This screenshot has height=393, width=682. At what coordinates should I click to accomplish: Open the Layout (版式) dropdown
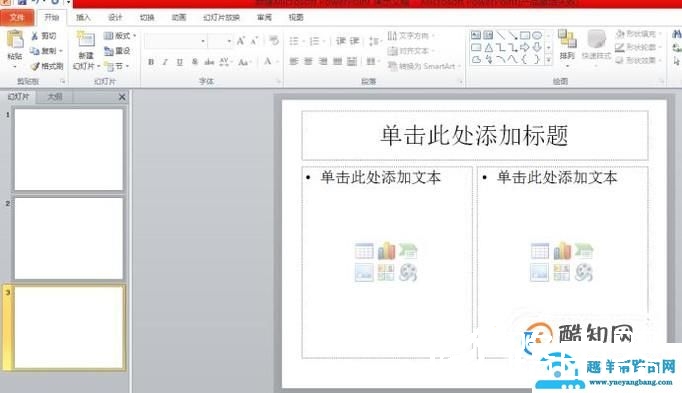pyautogui.click(x=120, y=36)
